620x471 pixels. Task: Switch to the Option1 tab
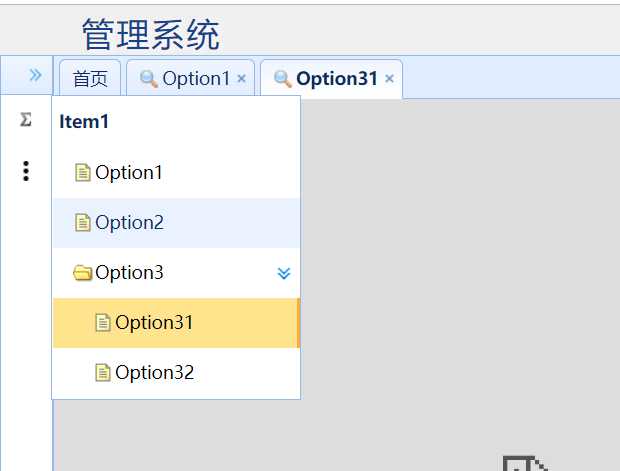[196, 78]
